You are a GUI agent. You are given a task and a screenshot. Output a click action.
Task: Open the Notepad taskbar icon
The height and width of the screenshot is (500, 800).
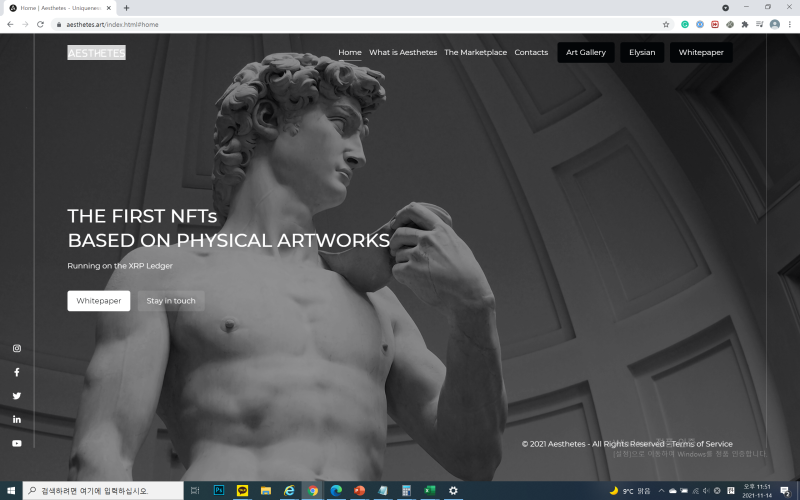coord(383,491)
